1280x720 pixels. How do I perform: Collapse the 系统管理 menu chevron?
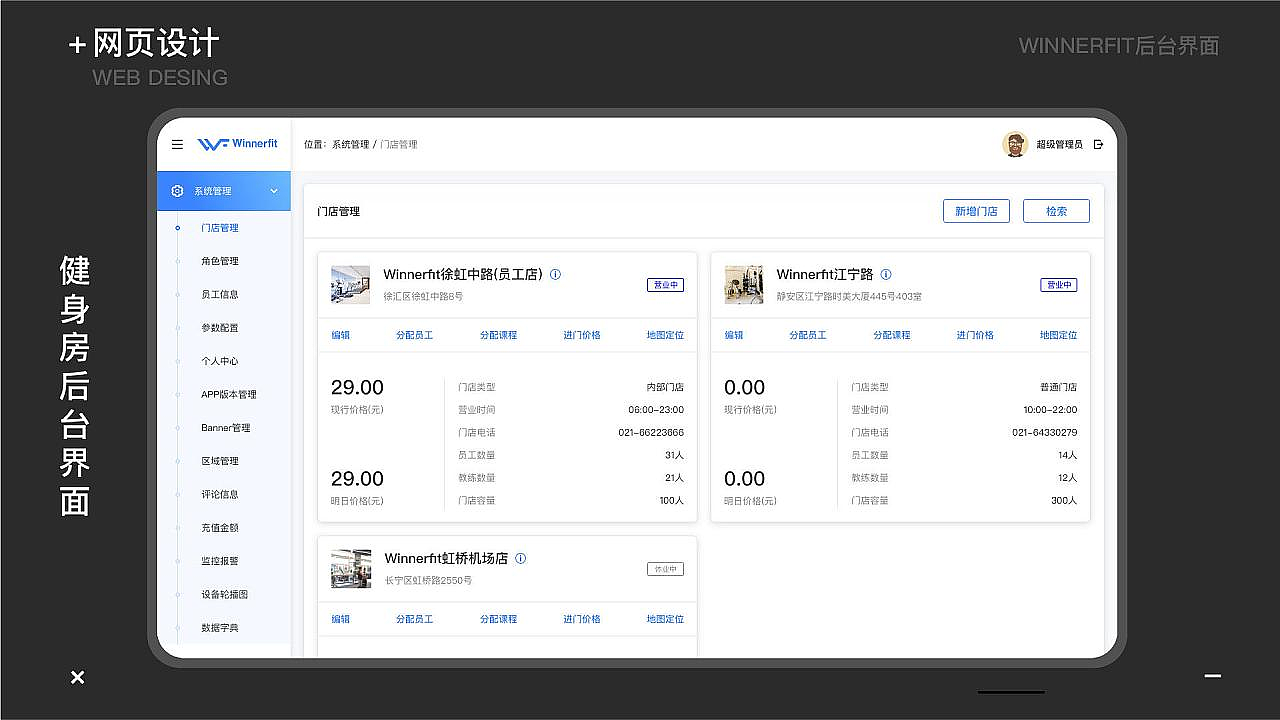[x=274, y=191]
